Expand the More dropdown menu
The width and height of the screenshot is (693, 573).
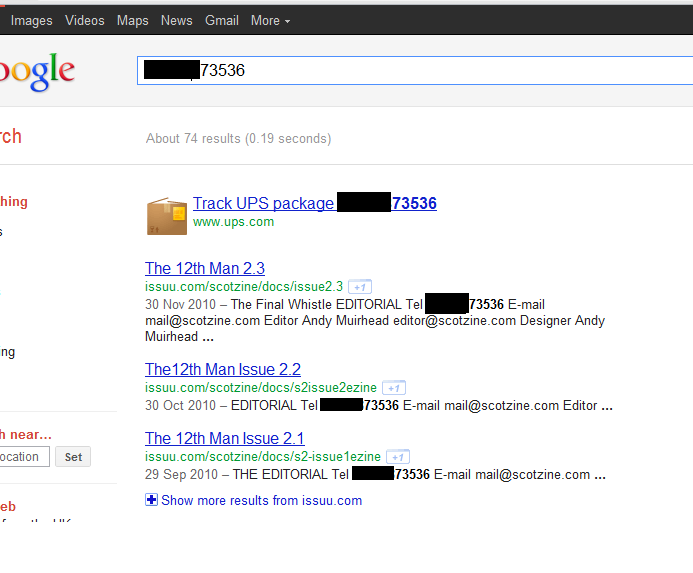[x=270, y=20]
